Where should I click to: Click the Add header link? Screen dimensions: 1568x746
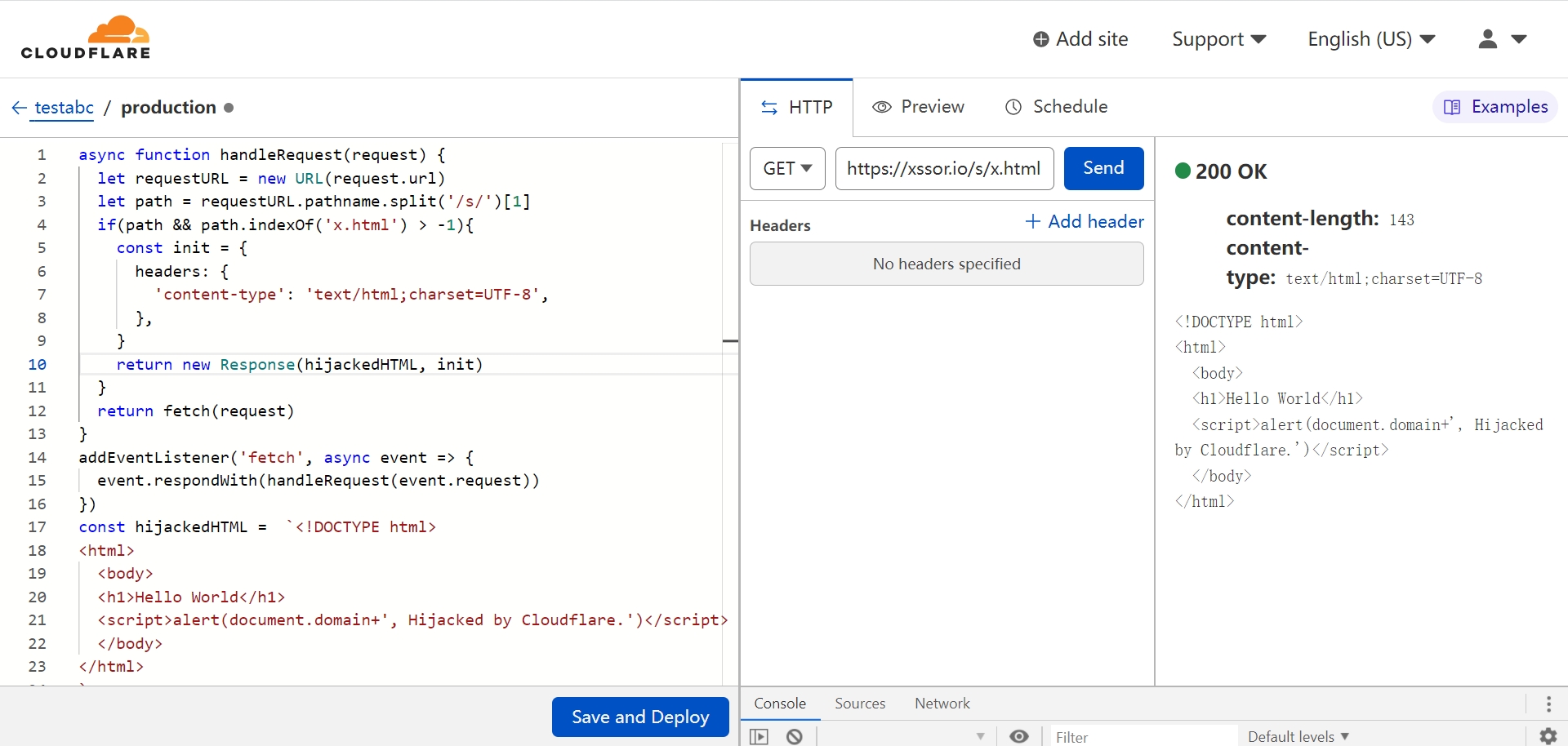1085,221
